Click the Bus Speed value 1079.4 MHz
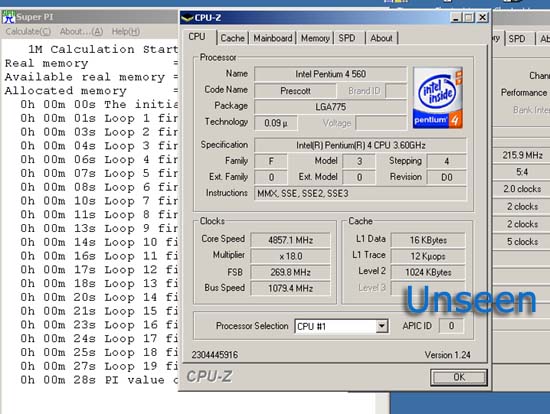The height and width of the screenshot is (414, 550). 290,288
